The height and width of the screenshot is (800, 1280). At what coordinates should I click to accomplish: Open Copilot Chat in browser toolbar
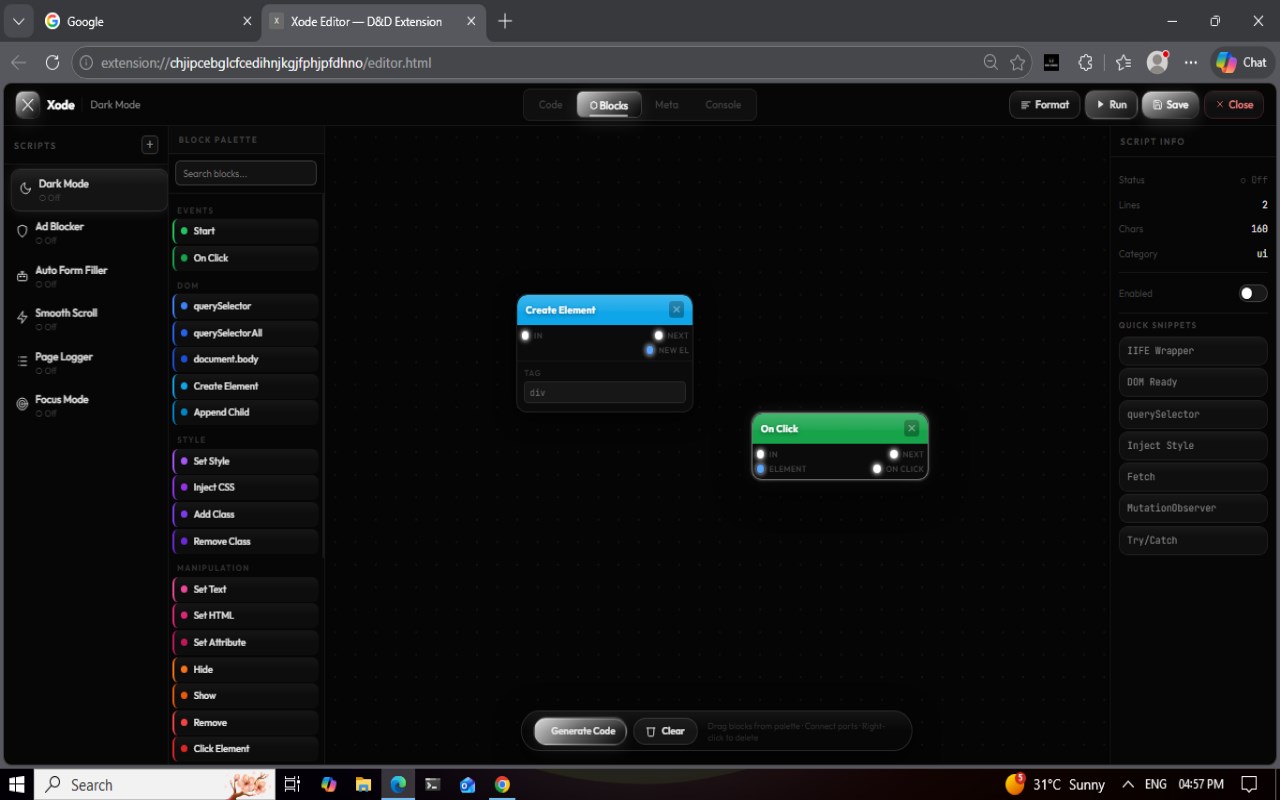point(1242,62)
